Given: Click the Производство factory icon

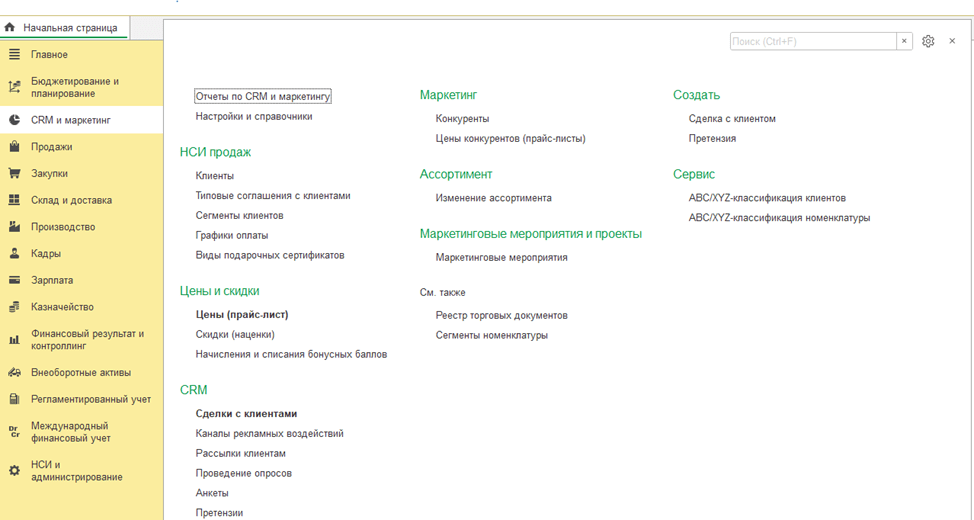Looking at the screenshot, I should tap(14, 227).
